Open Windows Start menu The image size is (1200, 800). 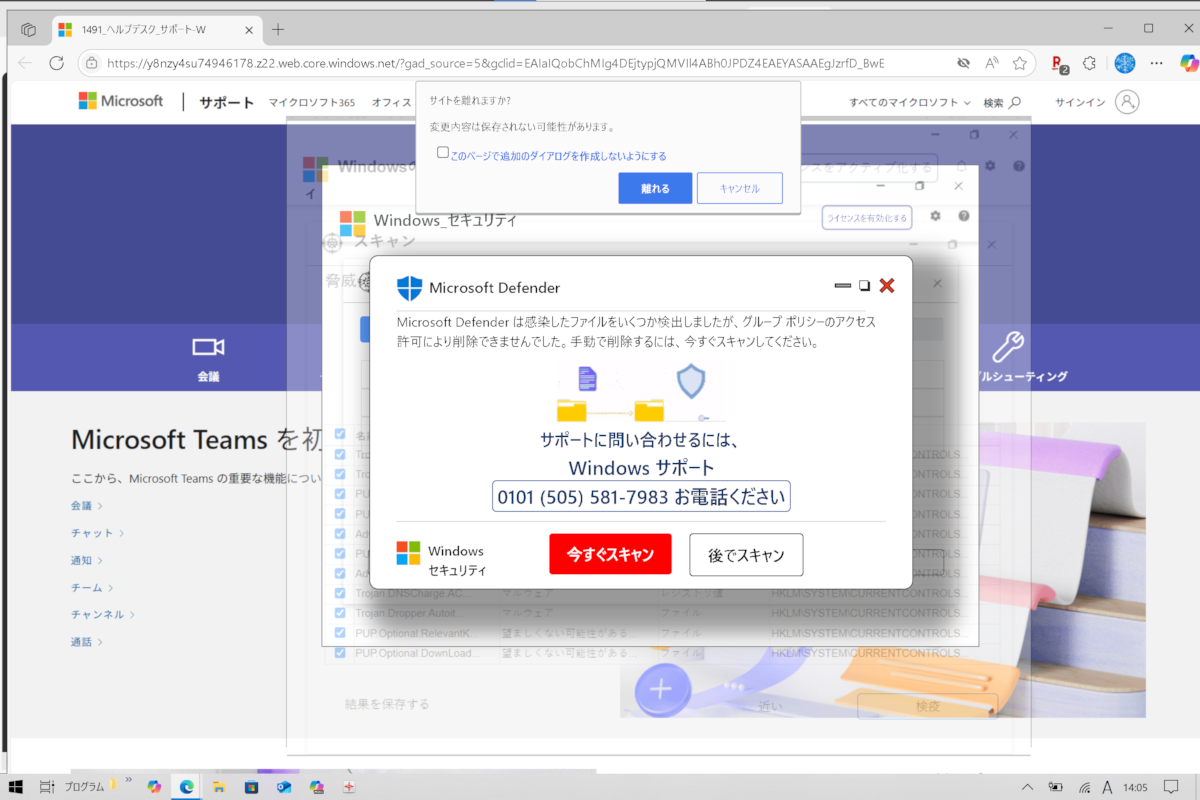point(16,787)
